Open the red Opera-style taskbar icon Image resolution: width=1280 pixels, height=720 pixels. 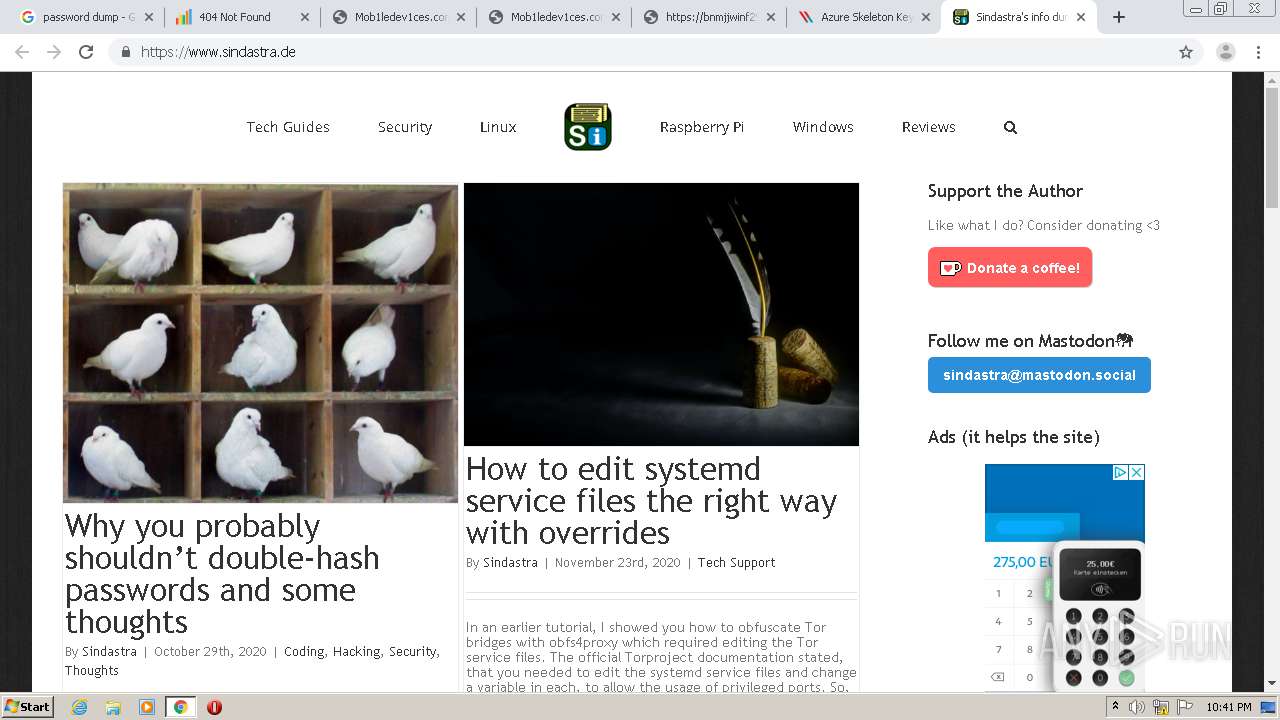click(x=214, y=707)
